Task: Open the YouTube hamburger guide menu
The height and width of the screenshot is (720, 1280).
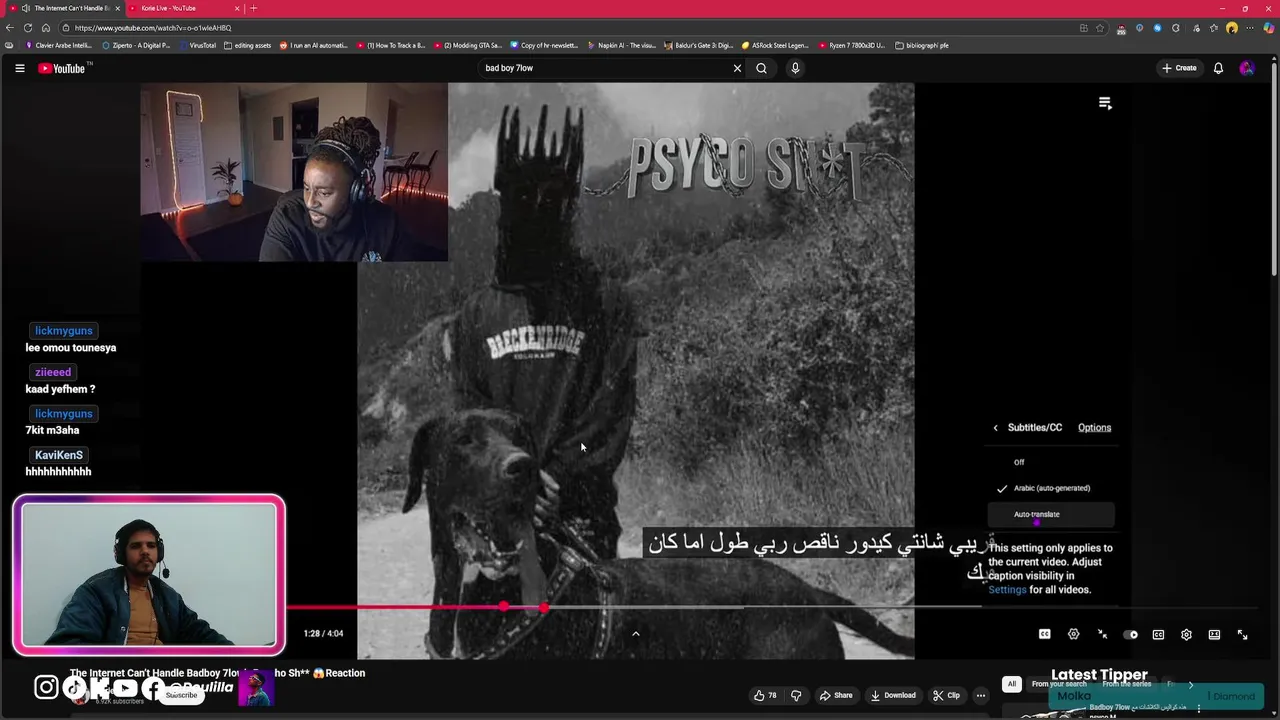Action: point(19,68)
